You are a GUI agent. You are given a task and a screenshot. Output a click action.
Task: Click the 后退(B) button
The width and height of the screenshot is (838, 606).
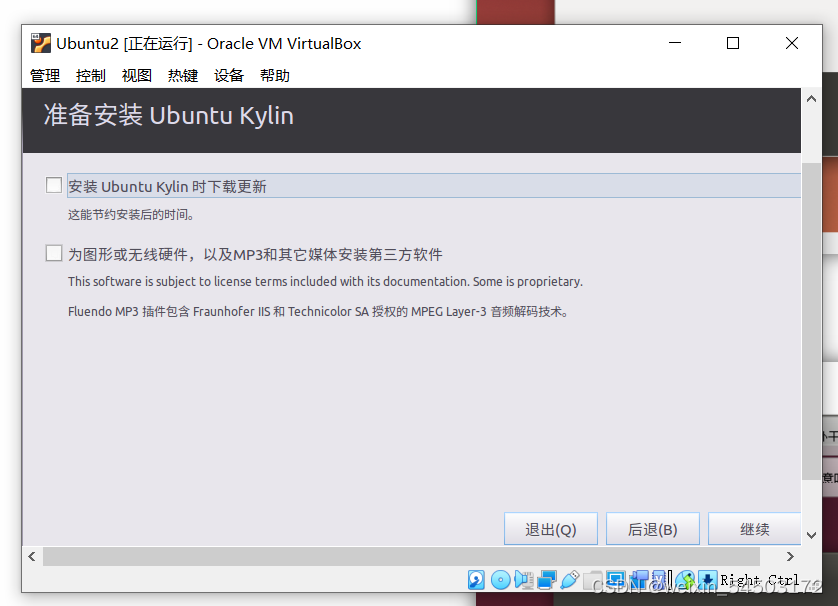point(652,528)
